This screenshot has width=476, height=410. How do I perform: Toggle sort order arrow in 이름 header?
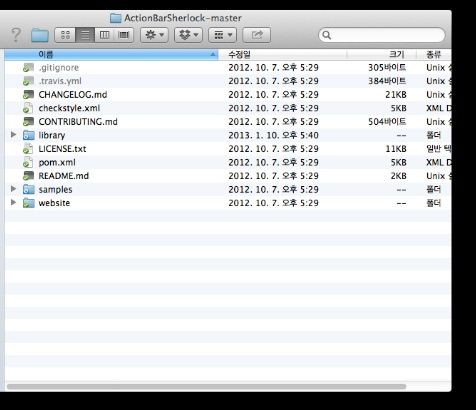[x=213, y=54]
